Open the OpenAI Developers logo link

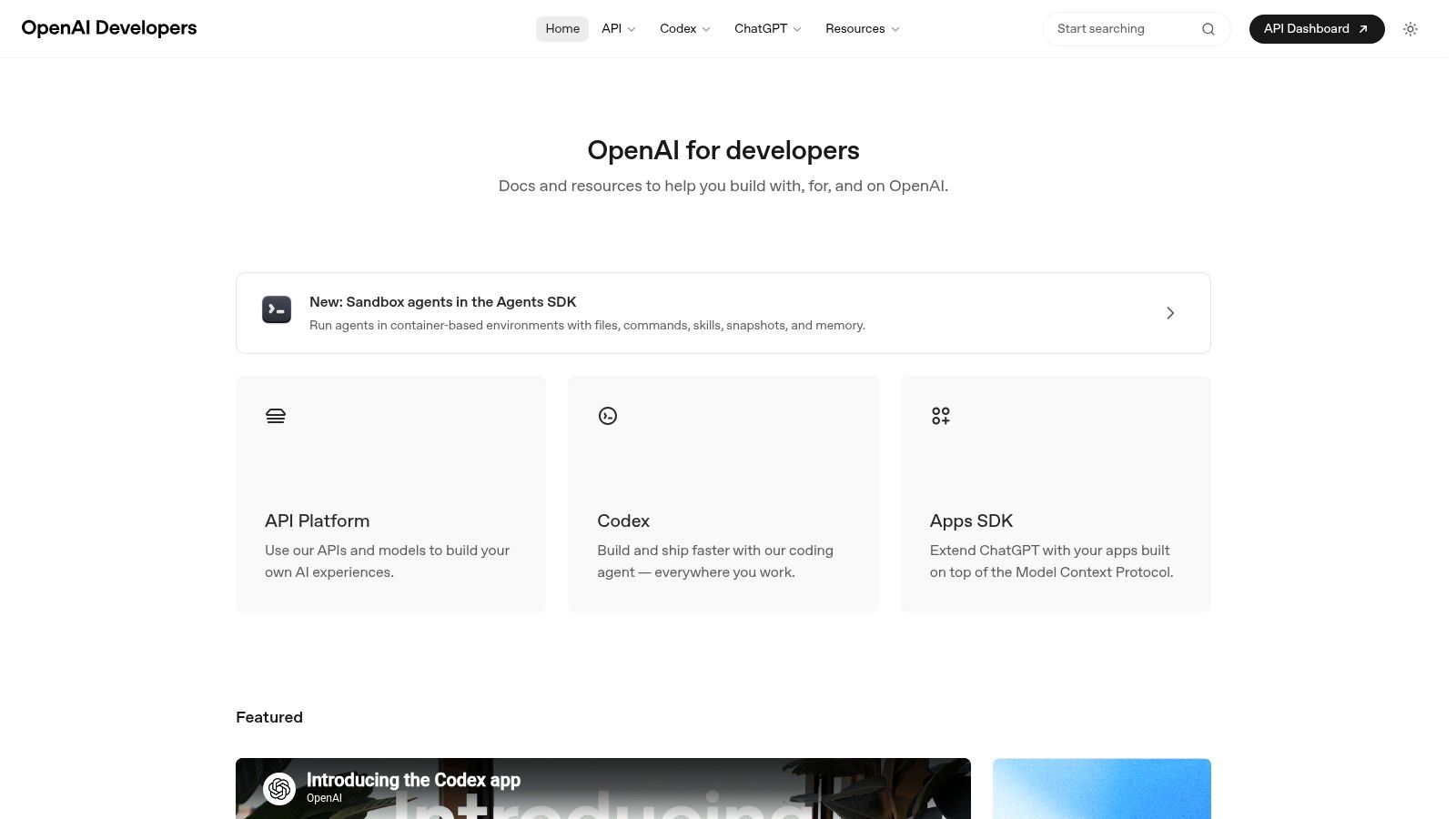(x=109, y=28)
